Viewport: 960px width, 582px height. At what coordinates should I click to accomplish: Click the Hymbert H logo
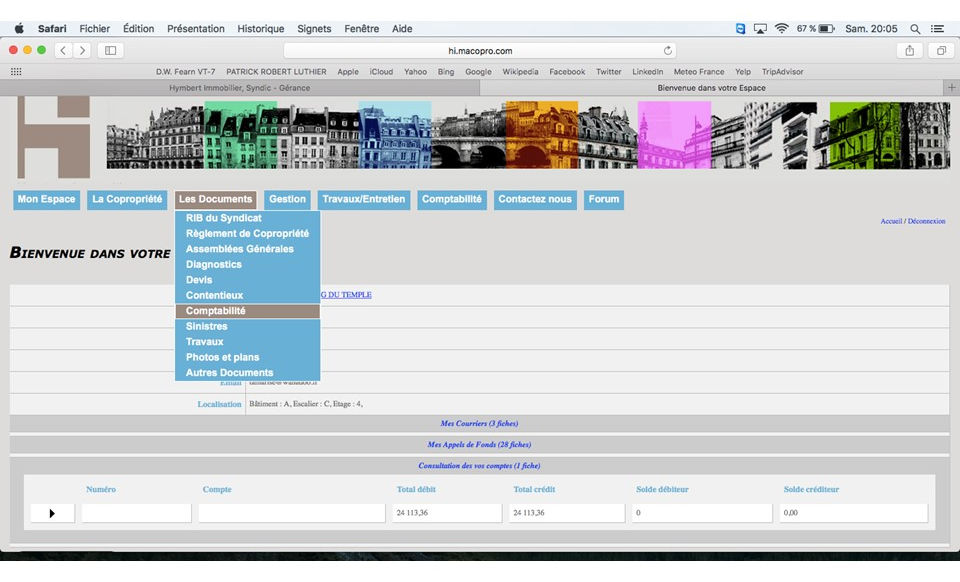tap(53, 137)
